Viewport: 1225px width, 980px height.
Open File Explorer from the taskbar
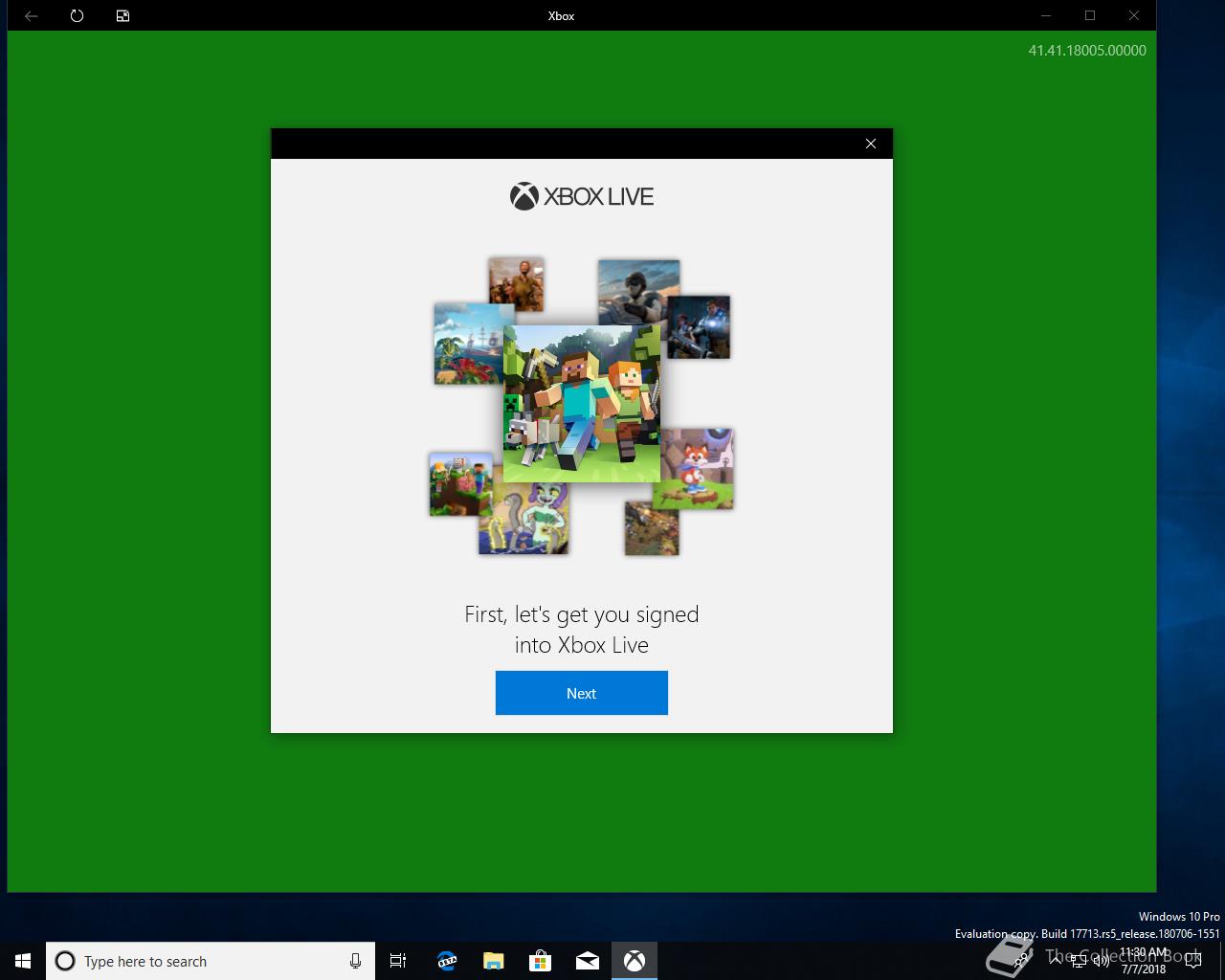click(x=493, y=961)
